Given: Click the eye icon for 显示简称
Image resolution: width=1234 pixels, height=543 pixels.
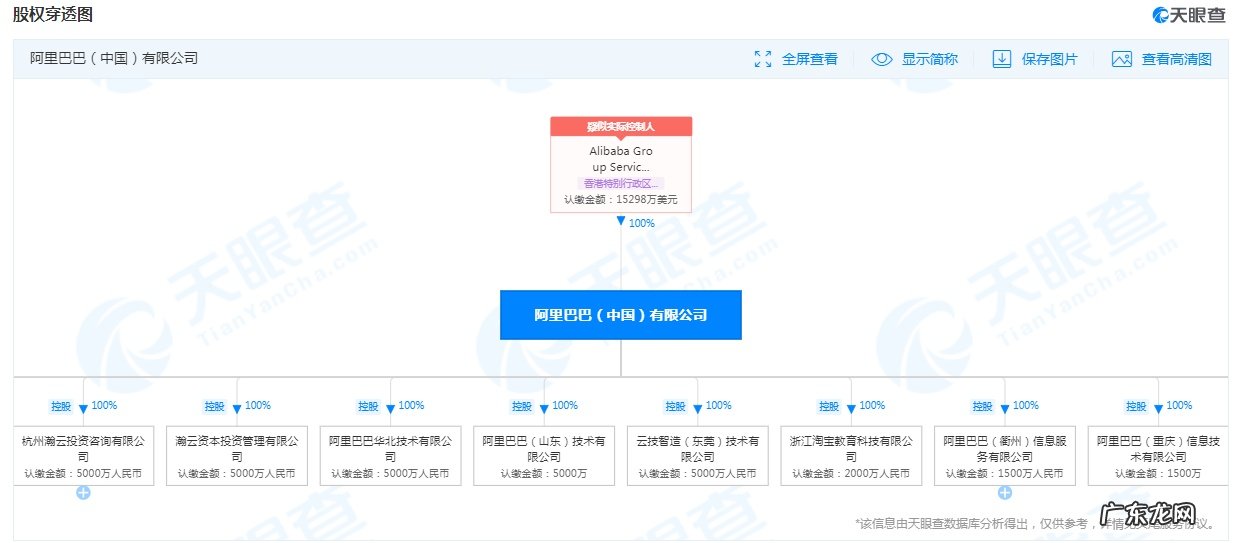Looking at the screenshot, I should coord(881,59).
